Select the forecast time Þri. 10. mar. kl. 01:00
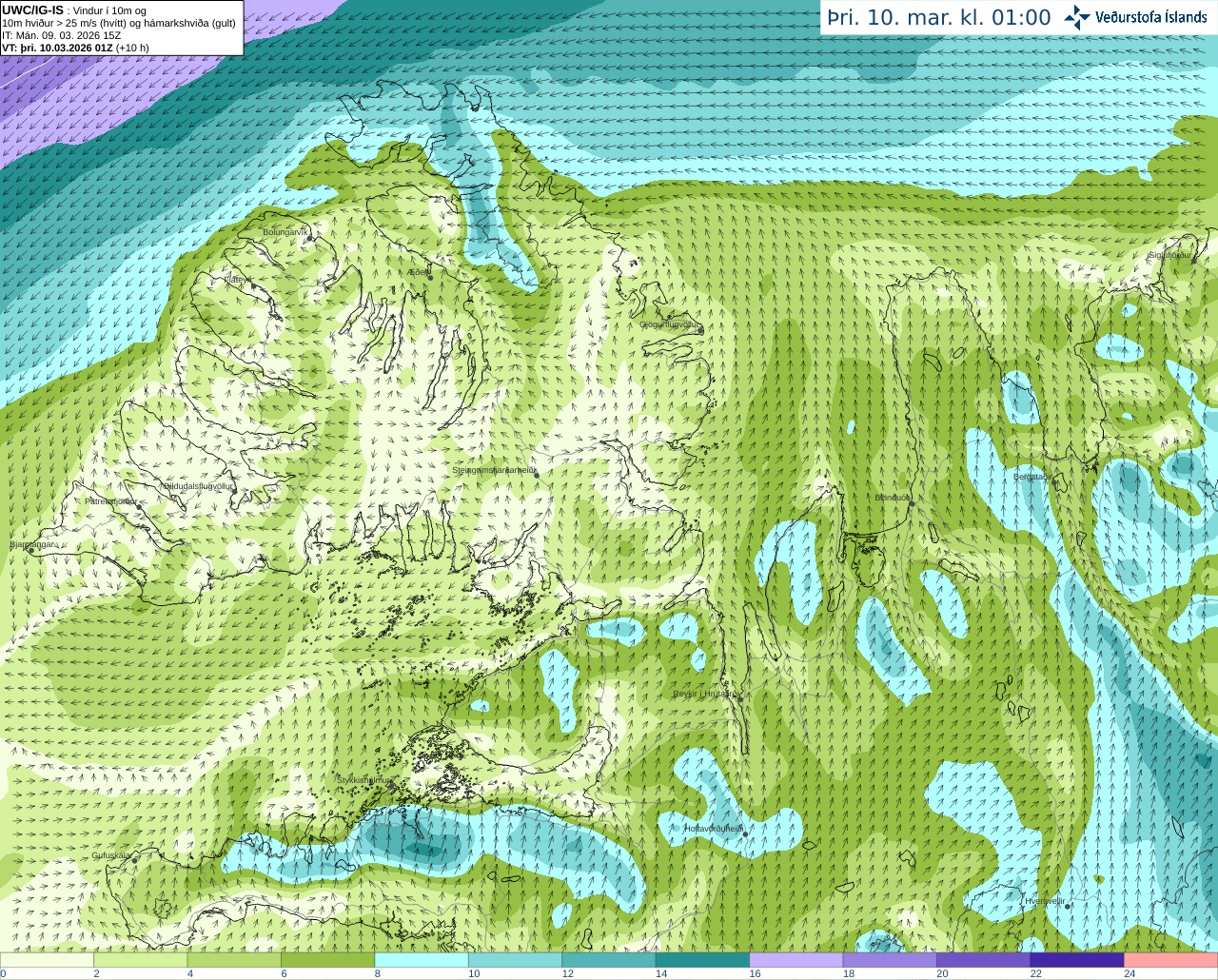The width and height of the screenshot is (1218, 980). (939, 18)
